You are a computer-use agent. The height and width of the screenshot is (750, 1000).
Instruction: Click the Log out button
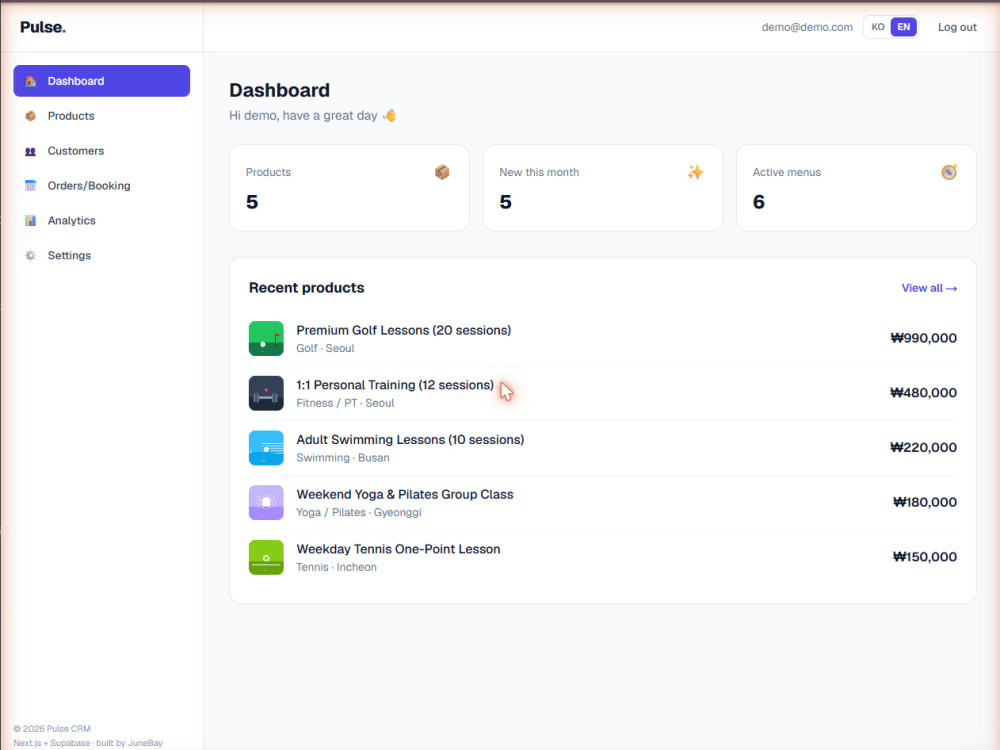[x=957, y=27]
